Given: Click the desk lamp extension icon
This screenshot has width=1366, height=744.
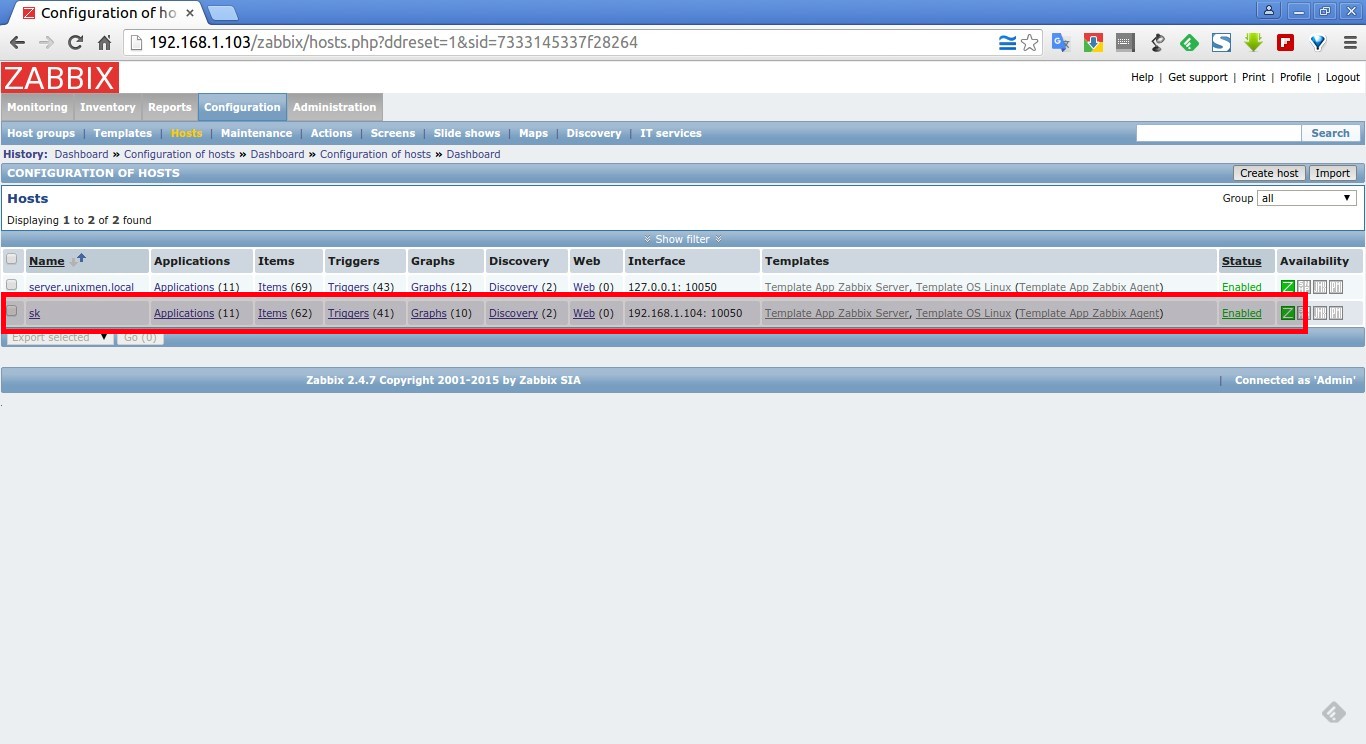Looking at the screenshot, I should click(x=1157, y=43).
